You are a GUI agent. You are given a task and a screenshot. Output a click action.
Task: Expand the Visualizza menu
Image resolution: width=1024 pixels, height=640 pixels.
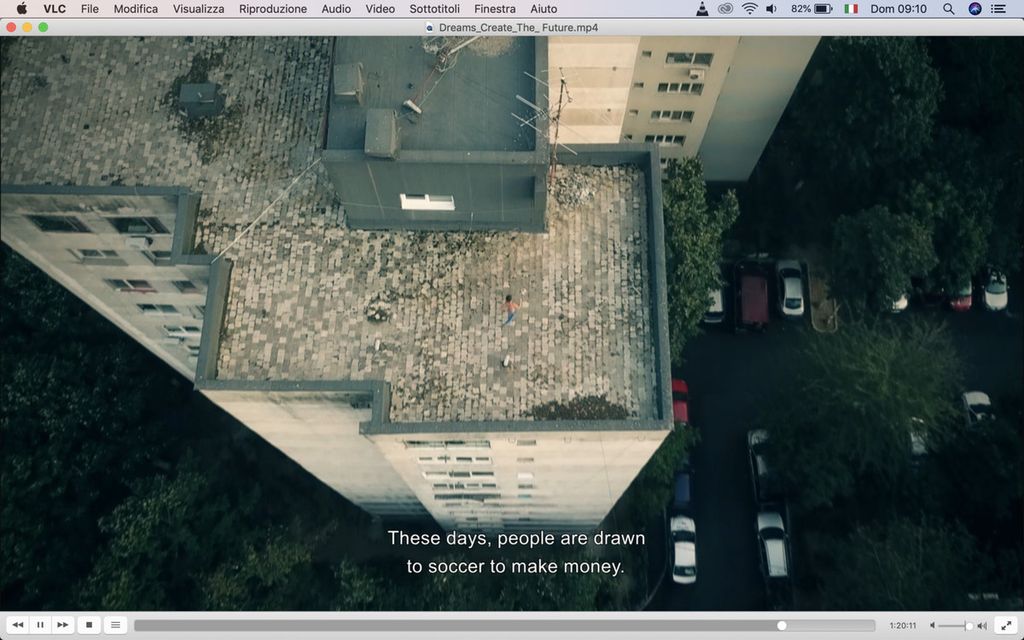pyautogui.click(x=198, y=9)
